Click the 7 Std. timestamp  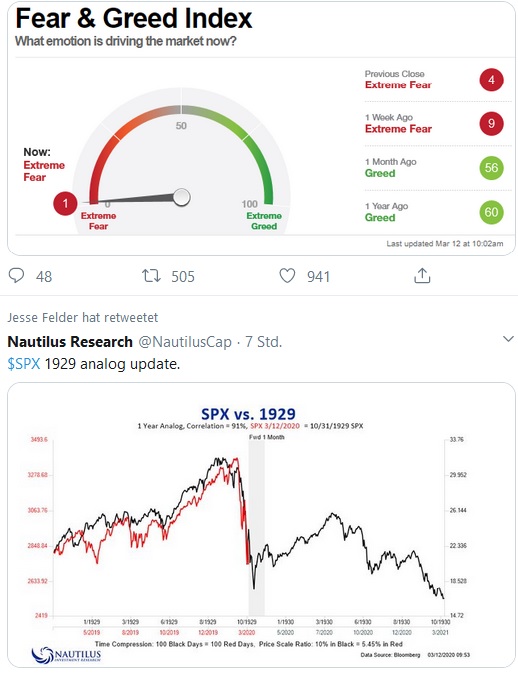pyautogui.click(x=263, y=342)
